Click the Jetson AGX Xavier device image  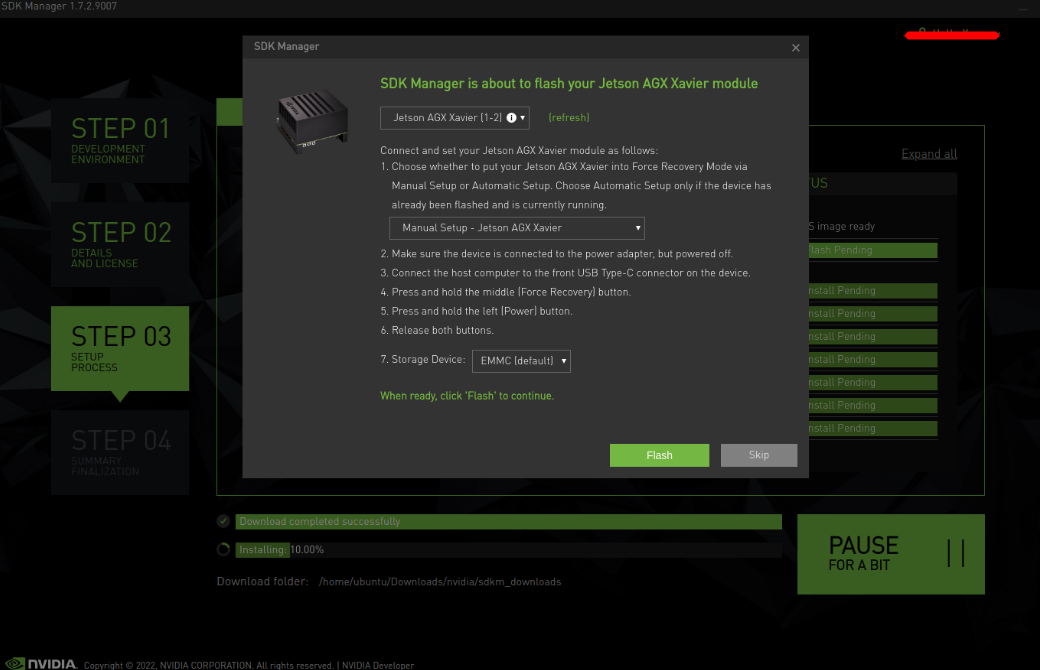tap(312, 121)
